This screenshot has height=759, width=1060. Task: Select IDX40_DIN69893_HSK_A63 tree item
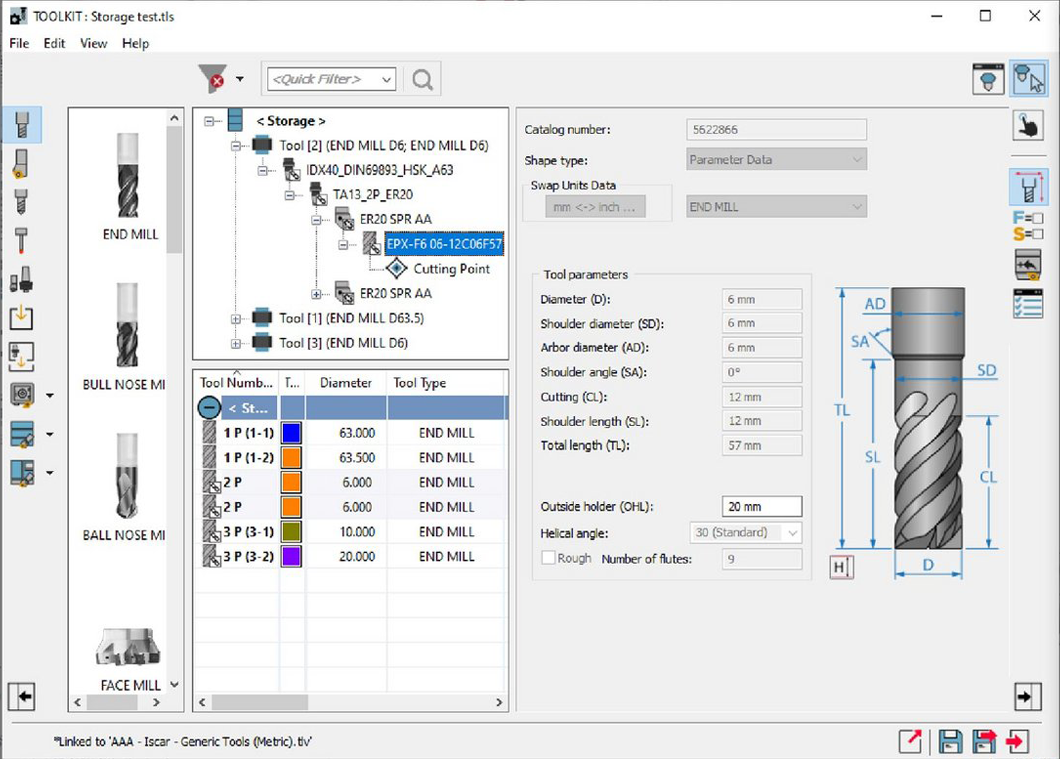(x=379, y=170)
